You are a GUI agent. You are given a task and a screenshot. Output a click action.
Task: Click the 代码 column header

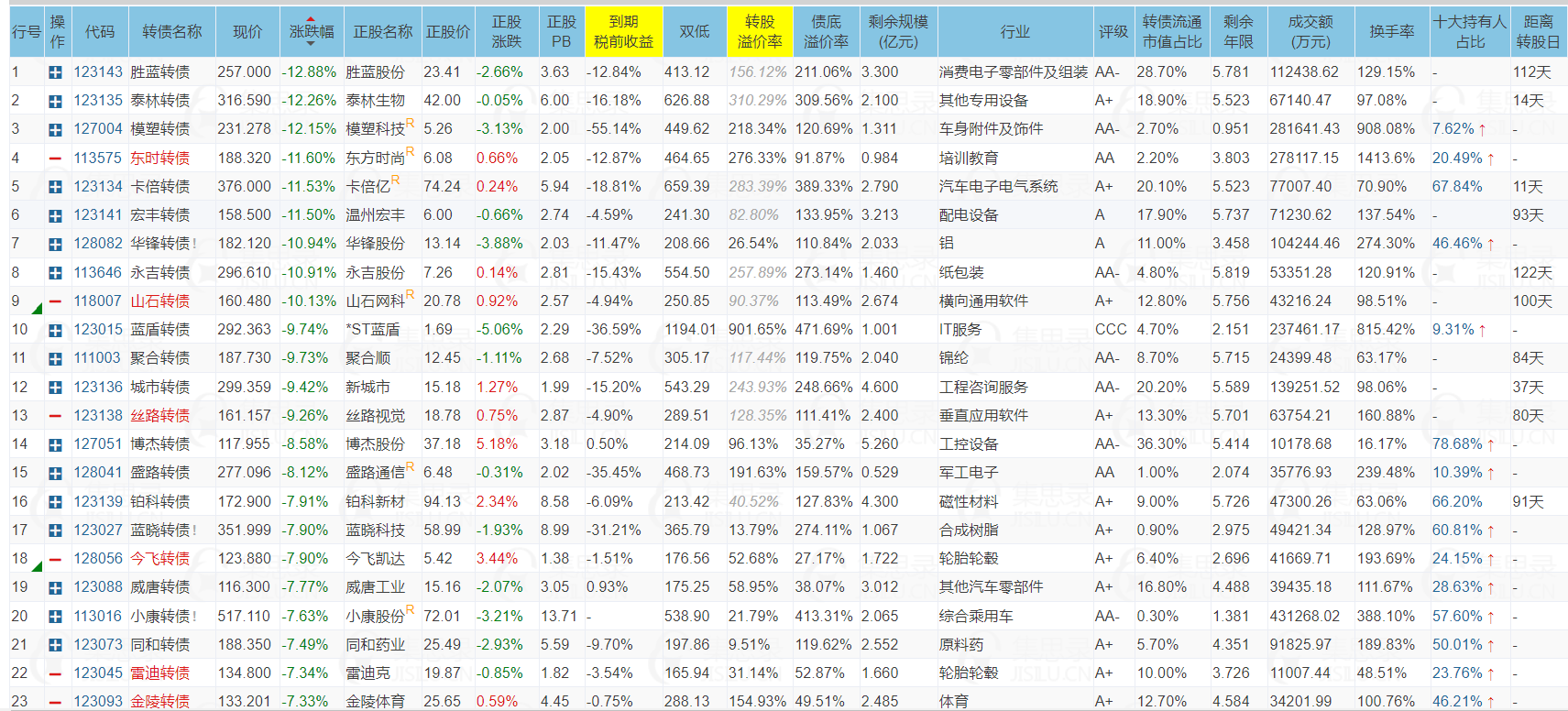click(x=100, y=31)
